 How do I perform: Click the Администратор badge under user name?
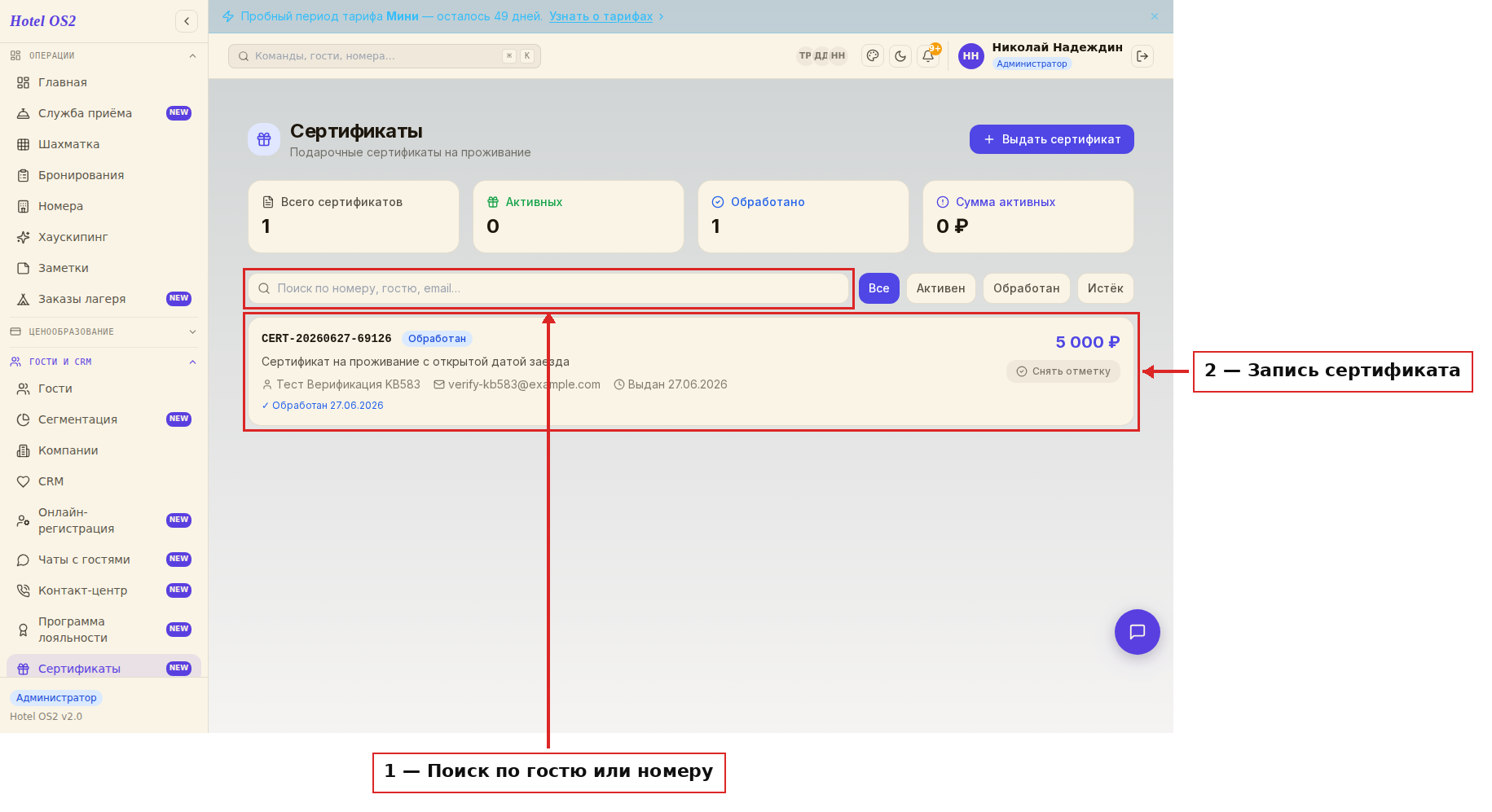1032,64
